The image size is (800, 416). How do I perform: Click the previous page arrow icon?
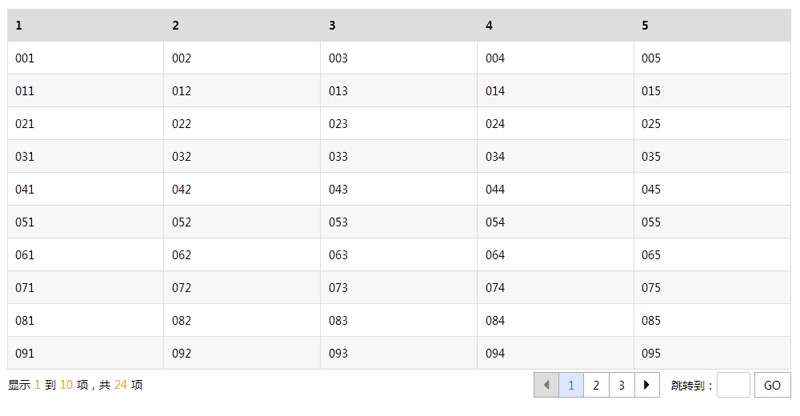pyautogui.click(x=547, y=385)
